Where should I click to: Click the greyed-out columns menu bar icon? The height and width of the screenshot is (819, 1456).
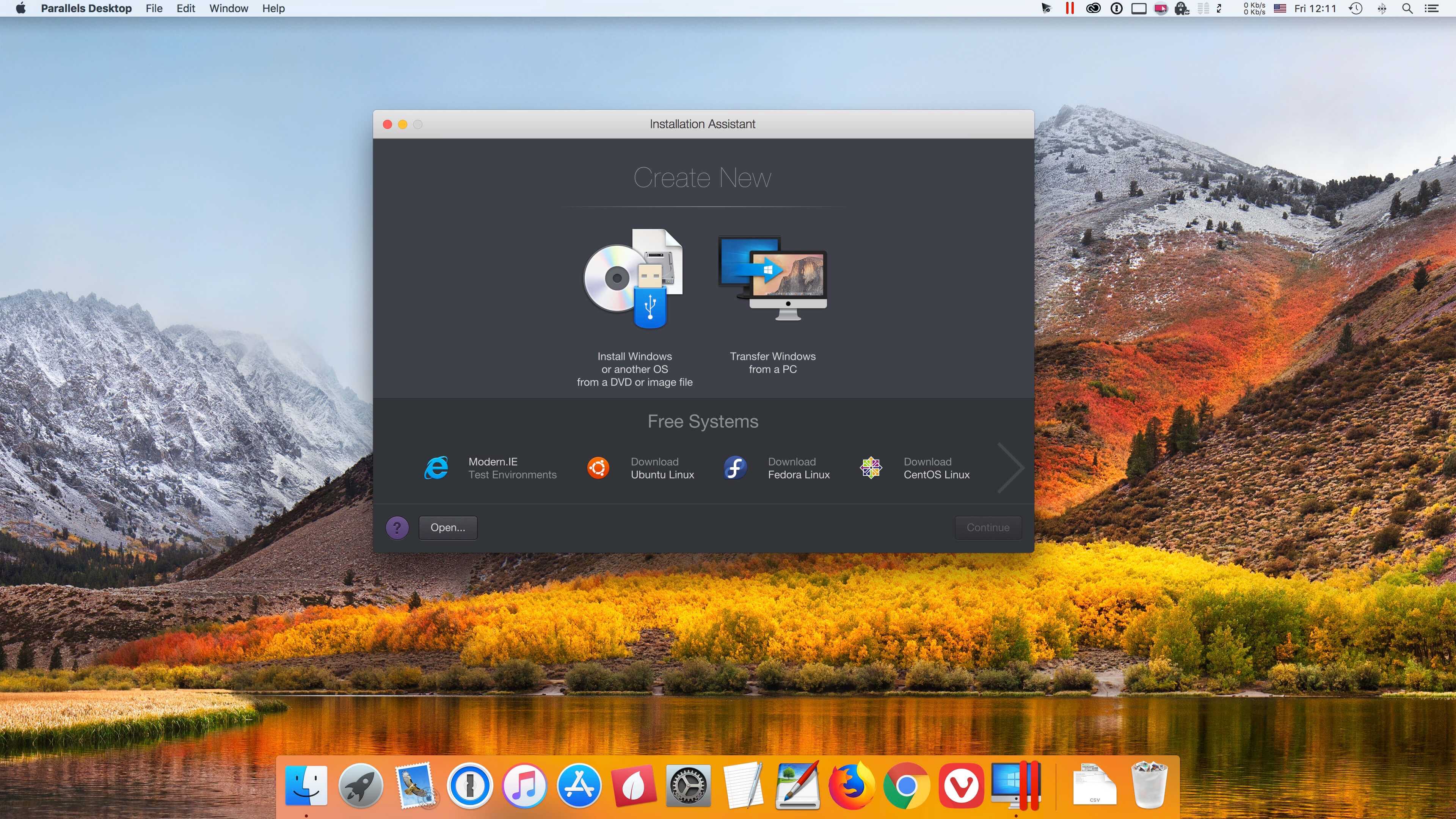tap(1203, 8)
